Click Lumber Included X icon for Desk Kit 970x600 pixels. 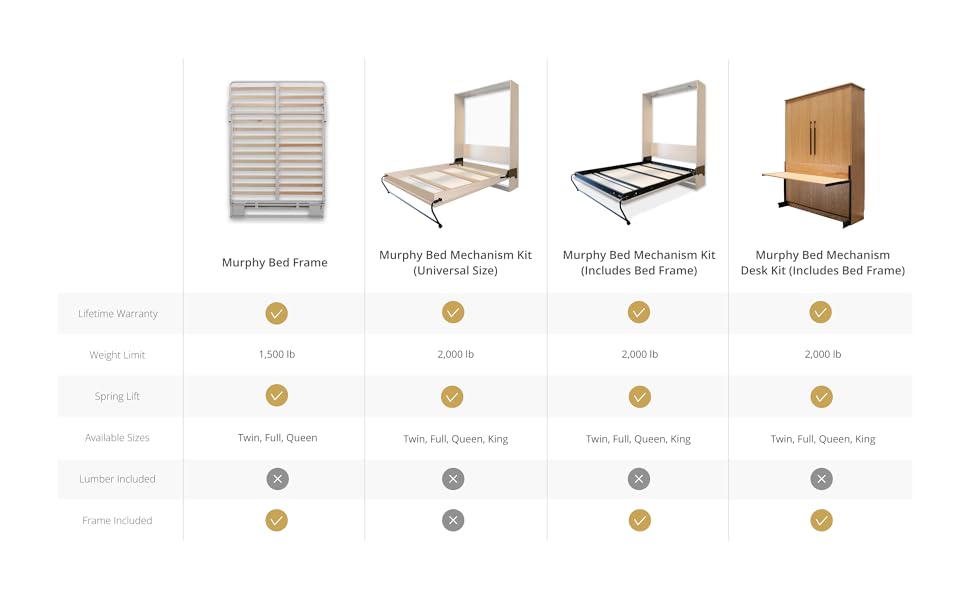(822, 479)
